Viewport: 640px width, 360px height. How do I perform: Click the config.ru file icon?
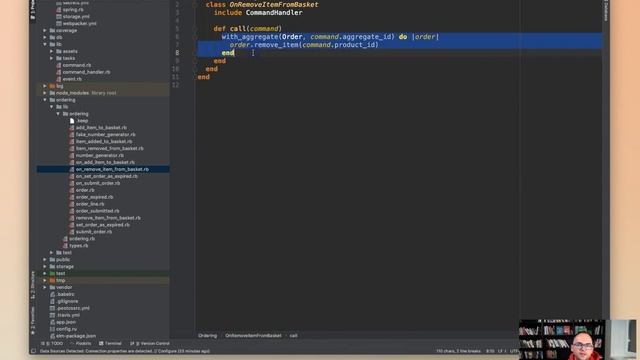pyautogui.click(x=52, y=329)
